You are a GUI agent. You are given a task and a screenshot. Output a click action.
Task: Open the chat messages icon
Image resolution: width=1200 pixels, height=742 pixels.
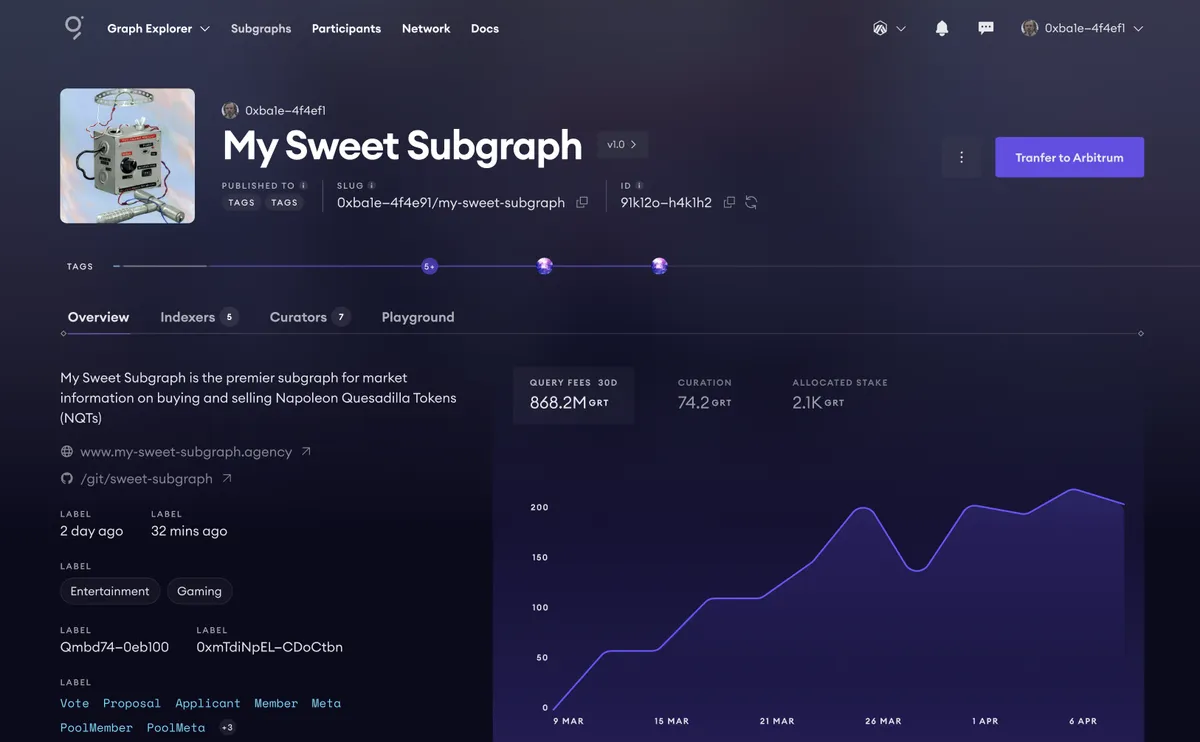986,29
